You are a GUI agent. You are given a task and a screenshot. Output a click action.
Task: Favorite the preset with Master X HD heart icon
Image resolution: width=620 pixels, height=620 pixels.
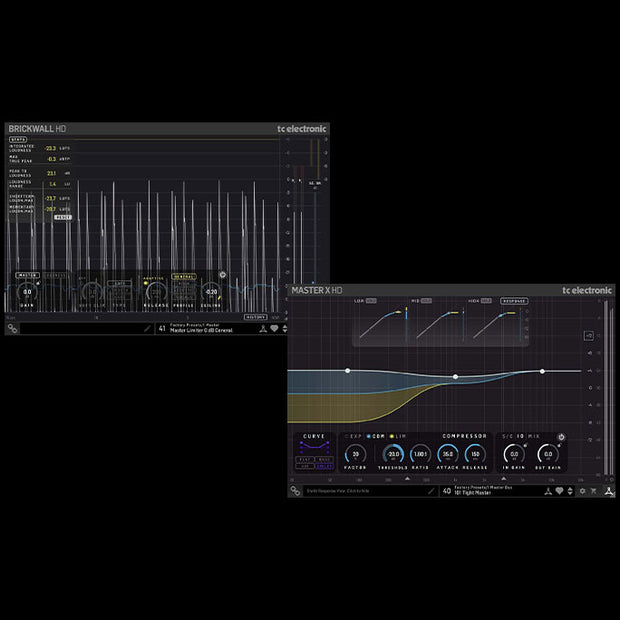(x=559, y=491)
